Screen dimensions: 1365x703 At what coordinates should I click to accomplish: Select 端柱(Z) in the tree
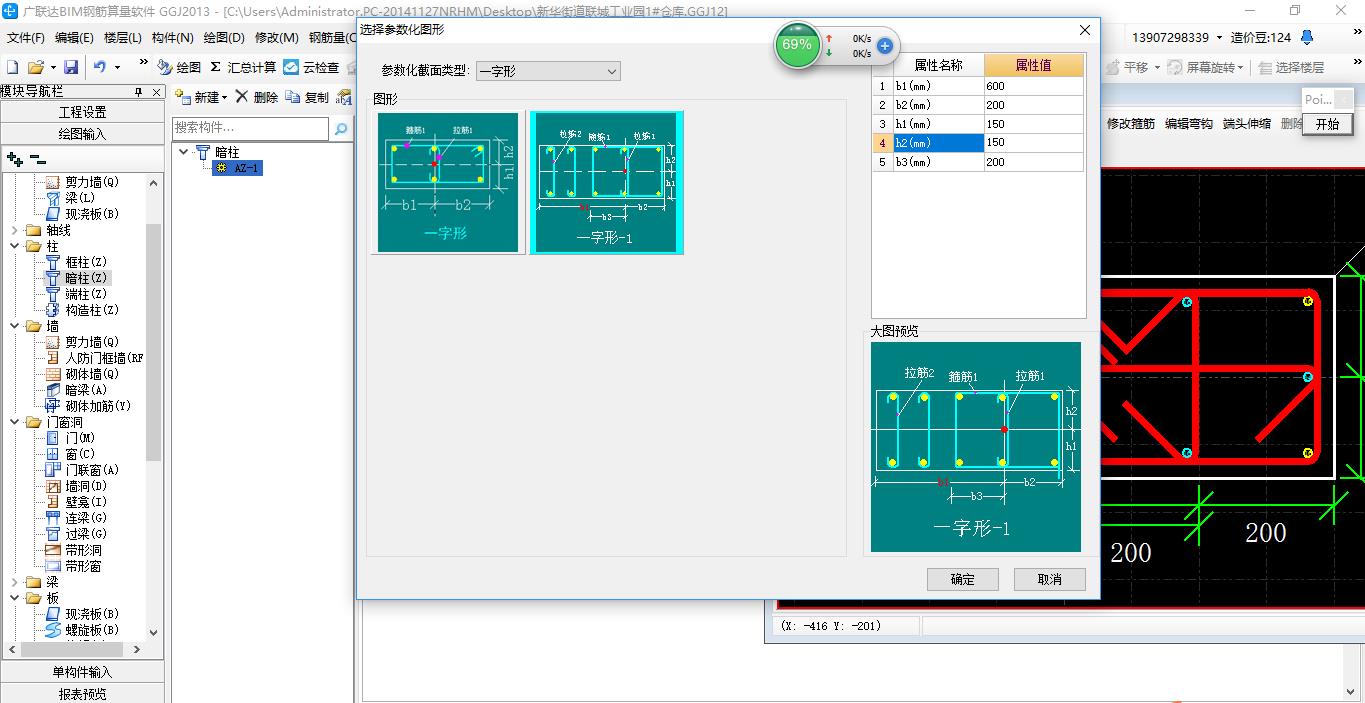coord(86,294)
